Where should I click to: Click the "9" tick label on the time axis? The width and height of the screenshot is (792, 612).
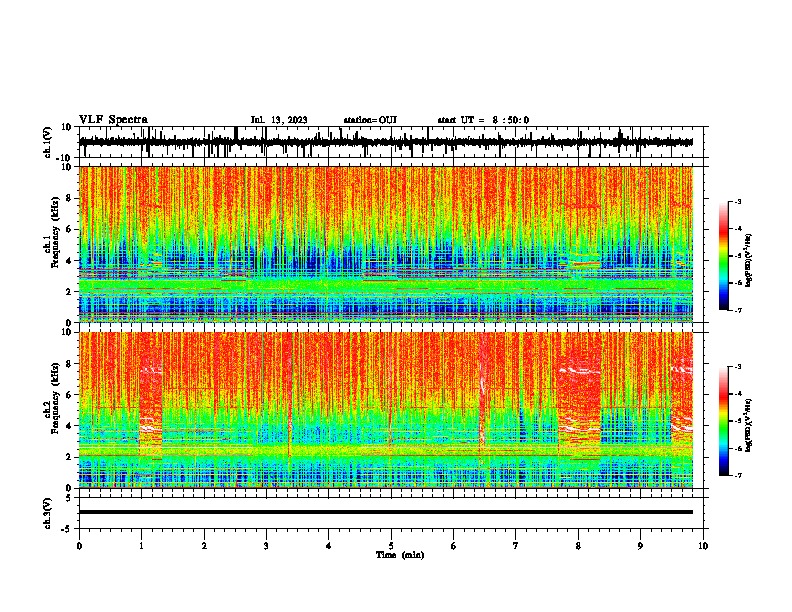pyautogui.click(x=640, y=546)
